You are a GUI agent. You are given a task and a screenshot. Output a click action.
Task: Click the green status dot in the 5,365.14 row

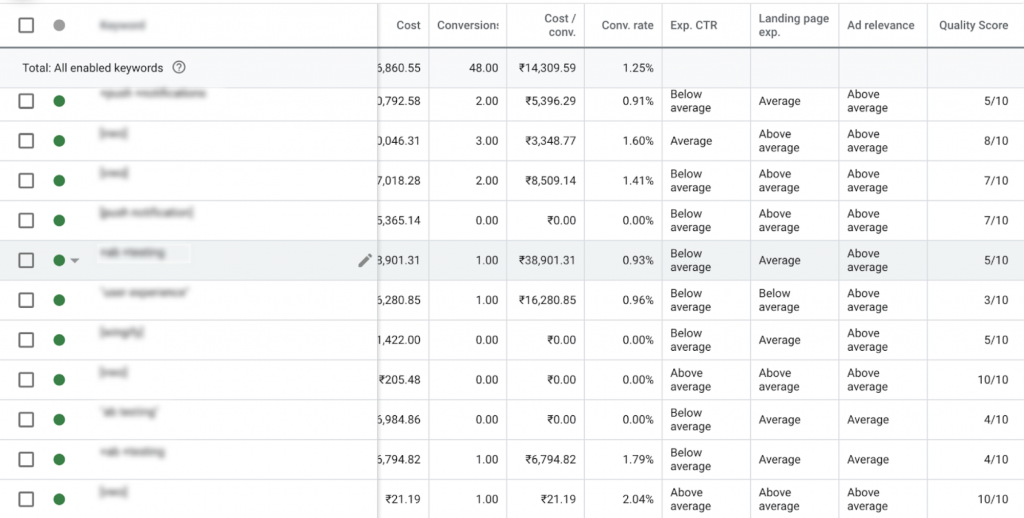pyautogui.click(x=59, y=221)
